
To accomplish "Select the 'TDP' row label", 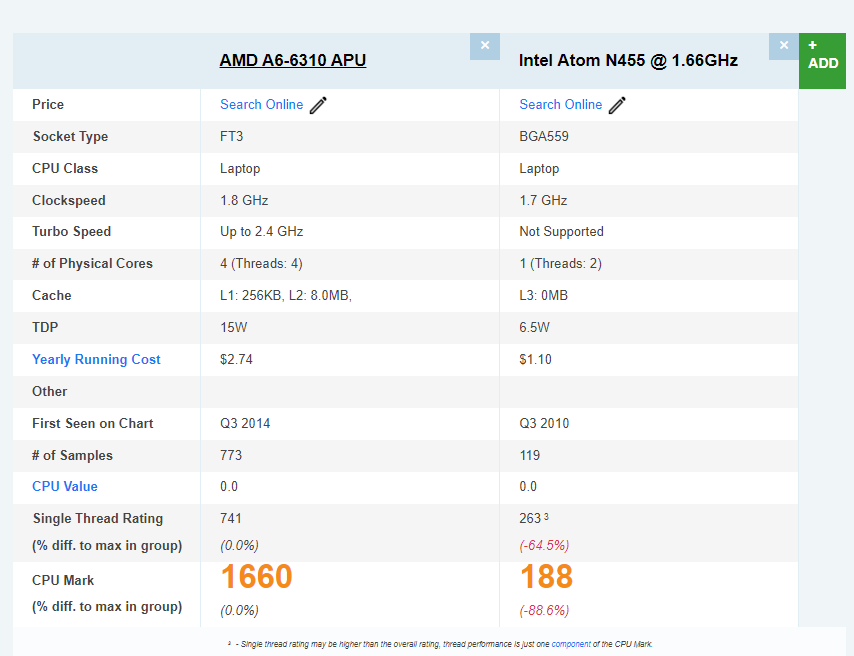I will pyautogui.click(x=45, y=327).
